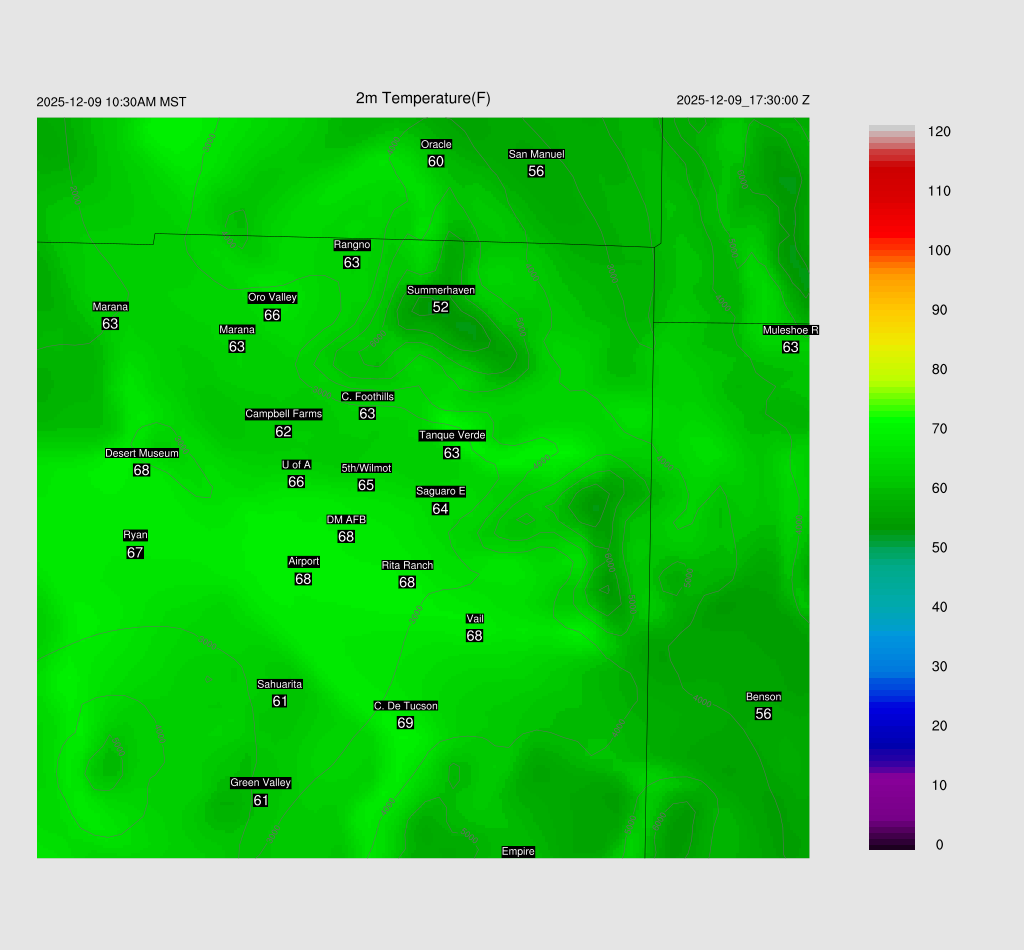Select the Muleshoe R station label
The height and width of the screenshot is (950, 1024).
790,330
